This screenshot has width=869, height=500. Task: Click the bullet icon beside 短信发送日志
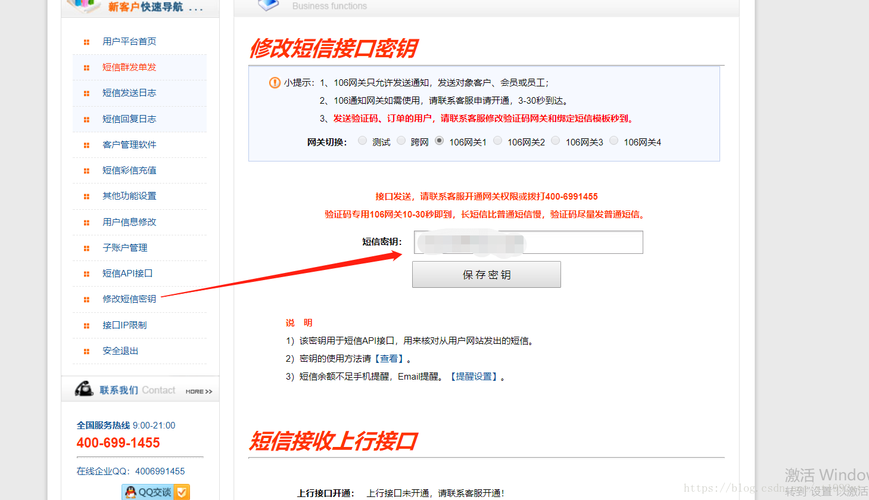point(86,94)
